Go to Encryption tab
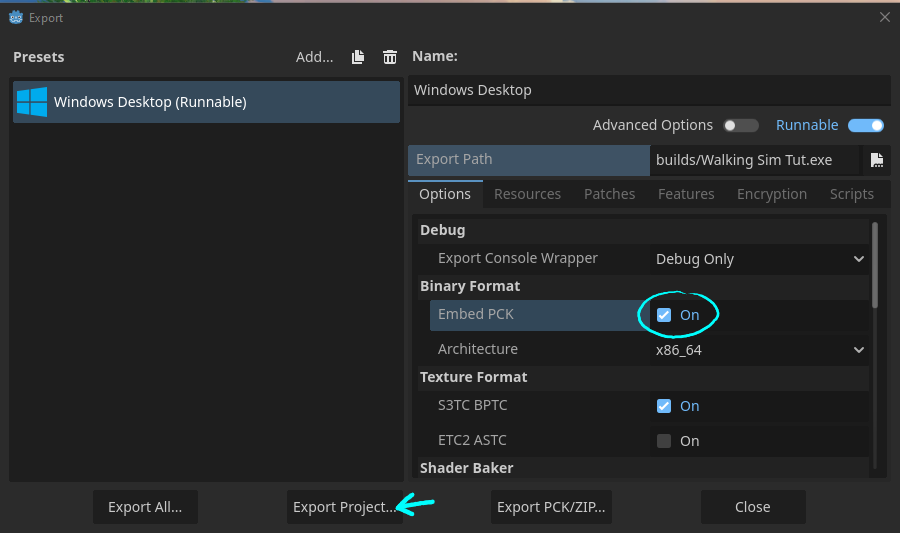900x533 pixels. 772,194
